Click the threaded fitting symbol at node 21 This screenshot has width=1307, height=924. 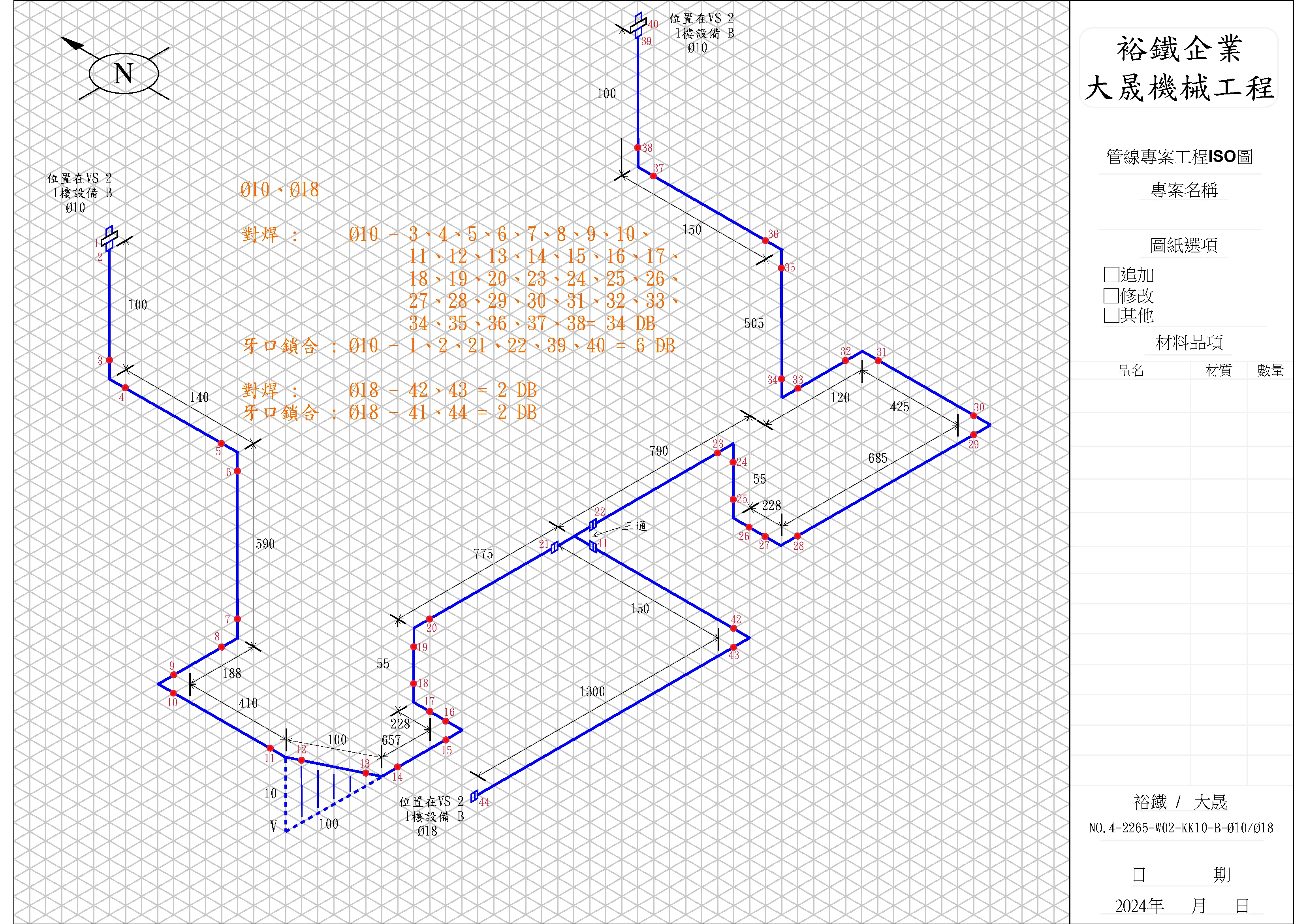tap(555, 547)
